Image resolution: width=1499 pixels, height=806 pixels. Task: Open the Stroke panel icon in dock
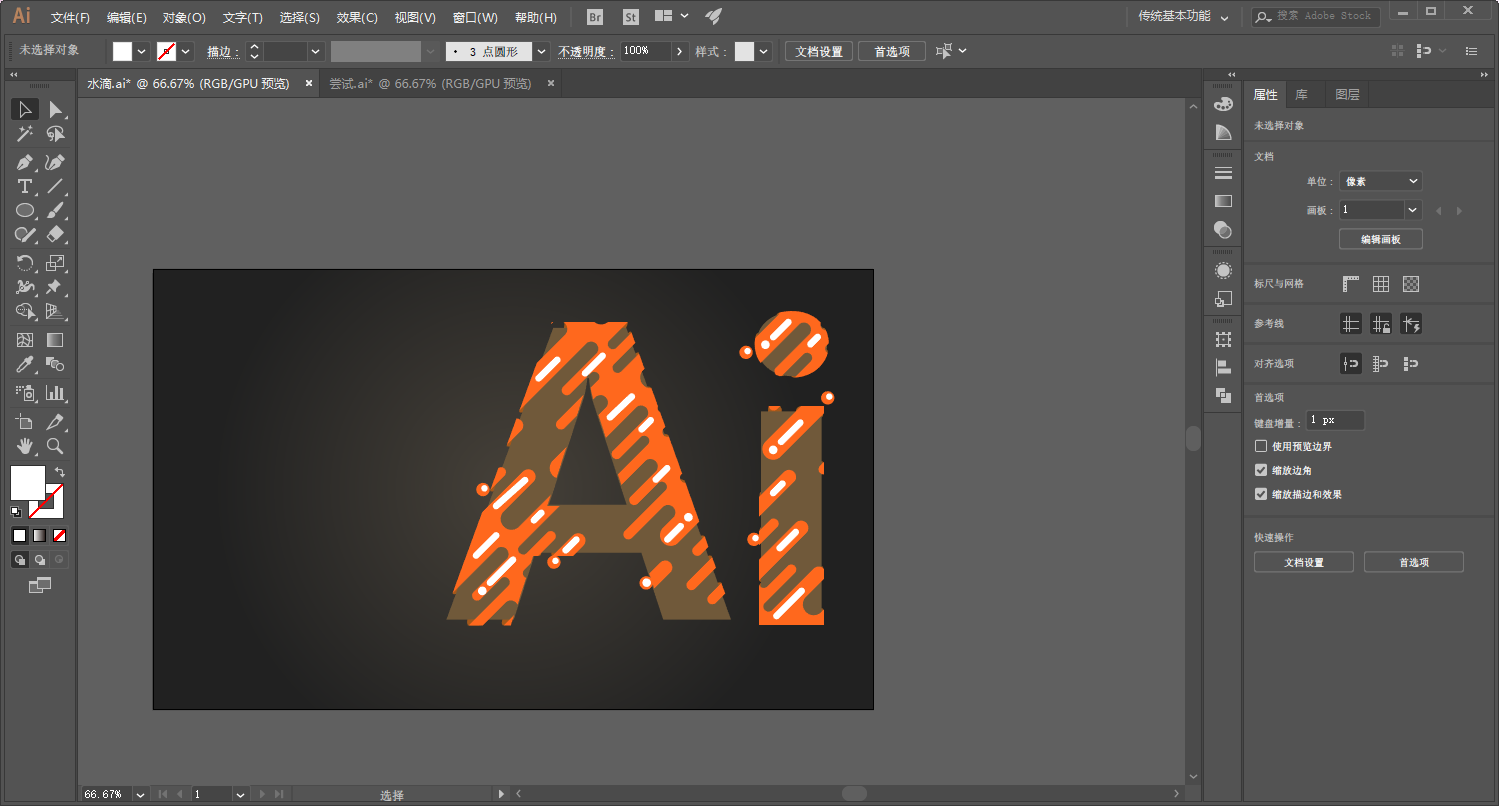tap(1223, 173)
